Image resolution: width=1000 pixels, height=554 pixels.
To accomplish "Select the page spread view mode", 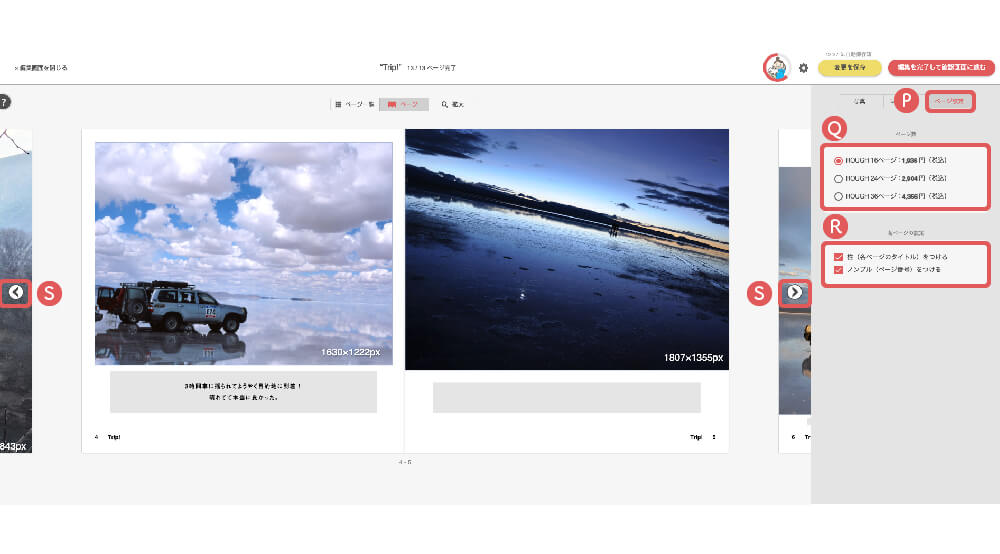I will [404, 104].
